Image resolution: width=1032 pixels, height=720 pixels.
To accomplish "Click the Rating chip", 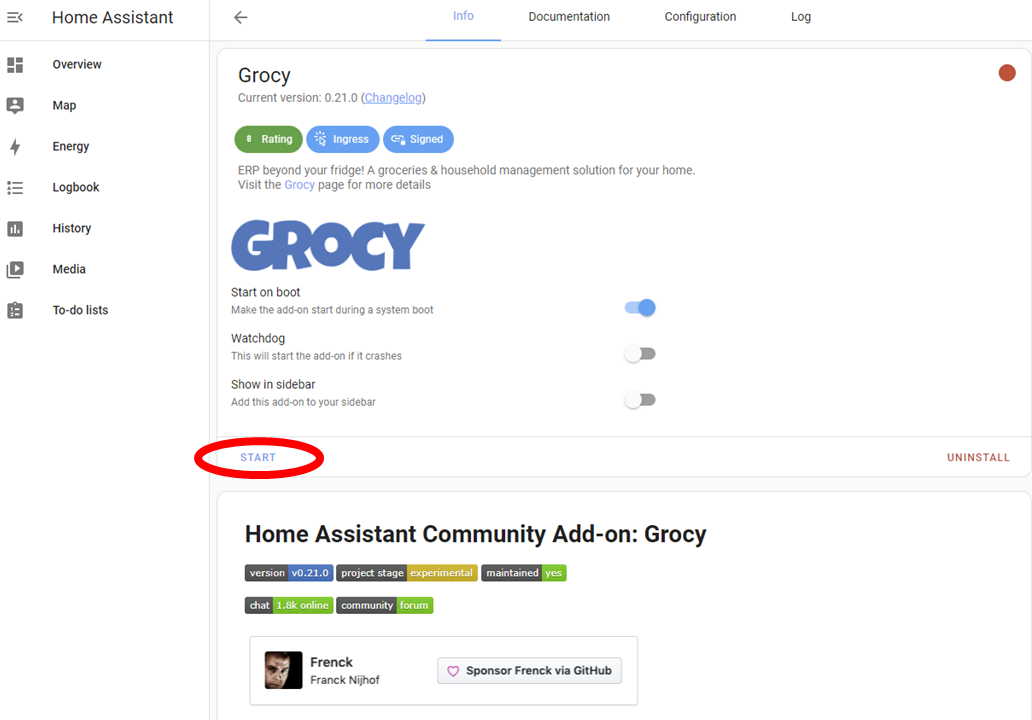I will tap(269, 139).
